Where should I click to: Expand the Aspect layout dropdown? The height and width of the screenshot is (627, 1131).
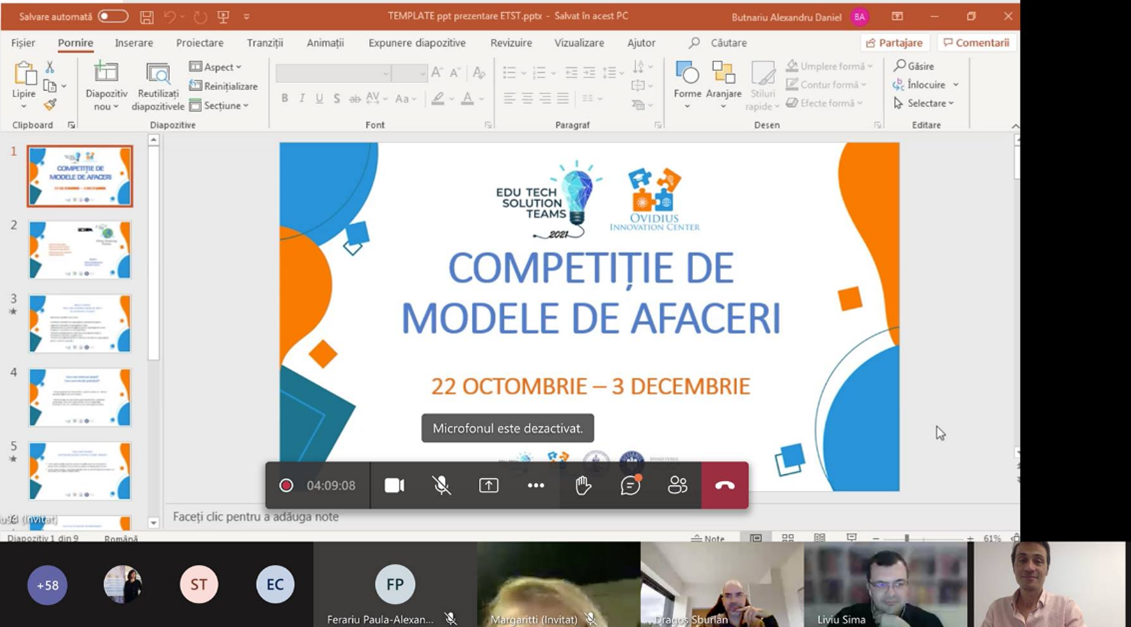pos(216,67)
